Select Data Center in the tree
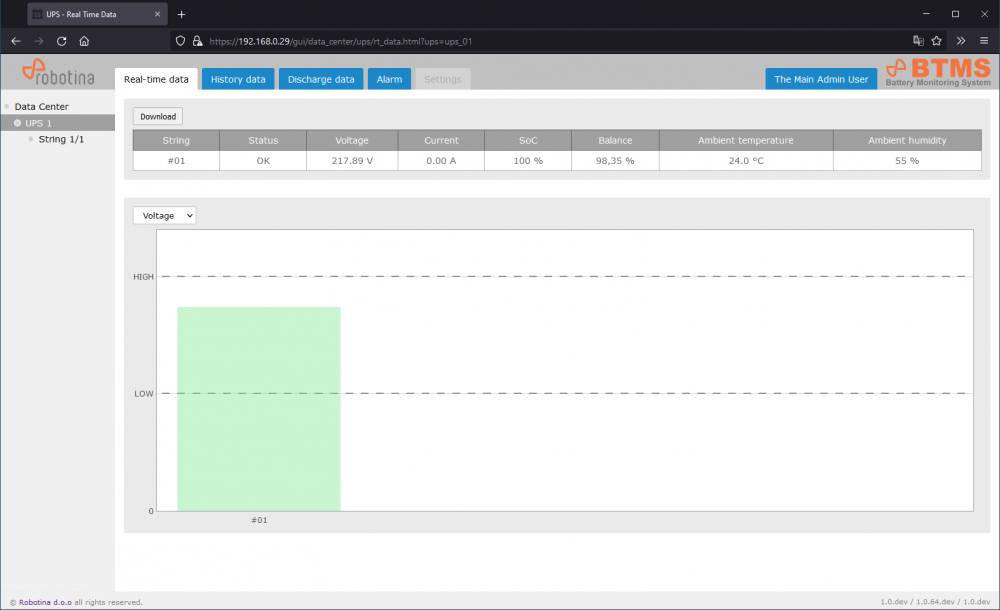This screenshot has height=610, width=1000. tap(41, 107)
